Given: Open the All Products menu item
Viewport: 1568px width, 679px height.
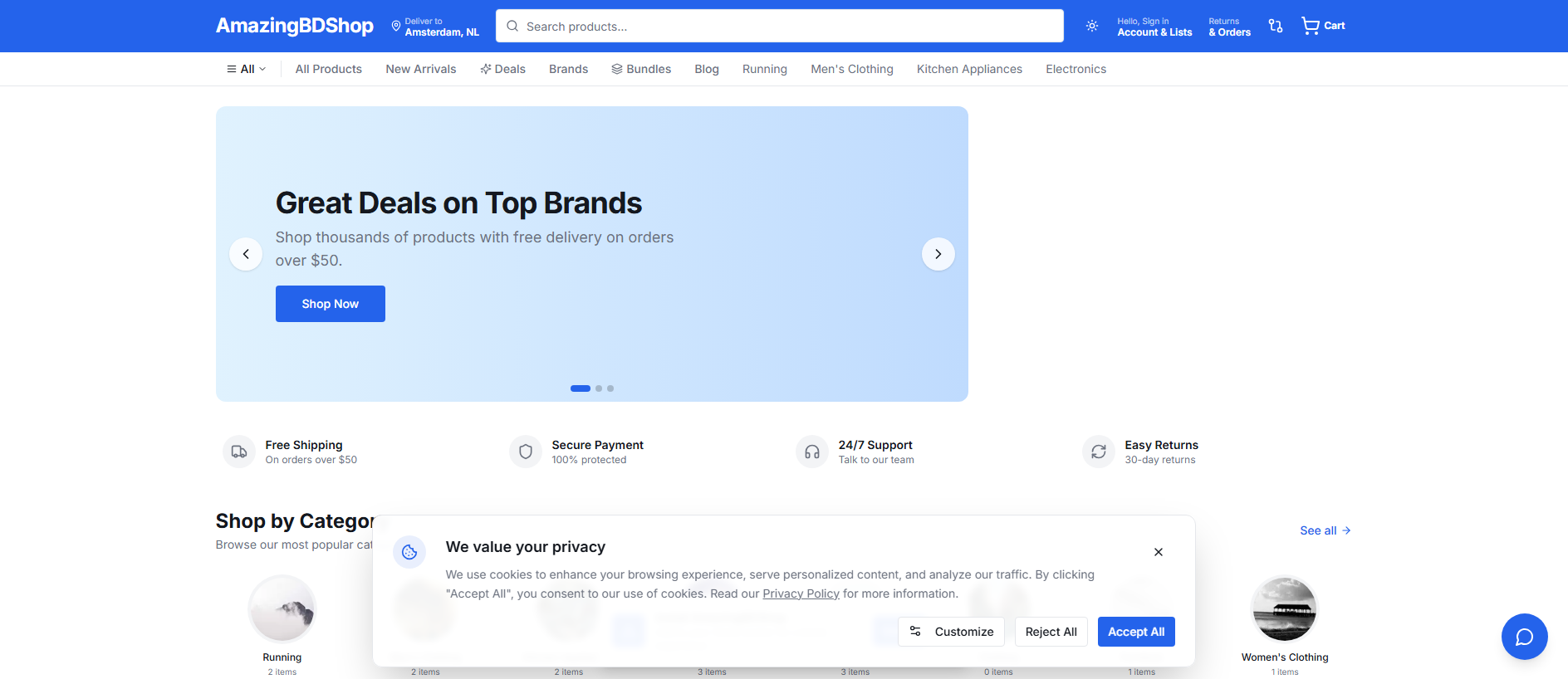Looking at the screenshot, I should 329,69.
